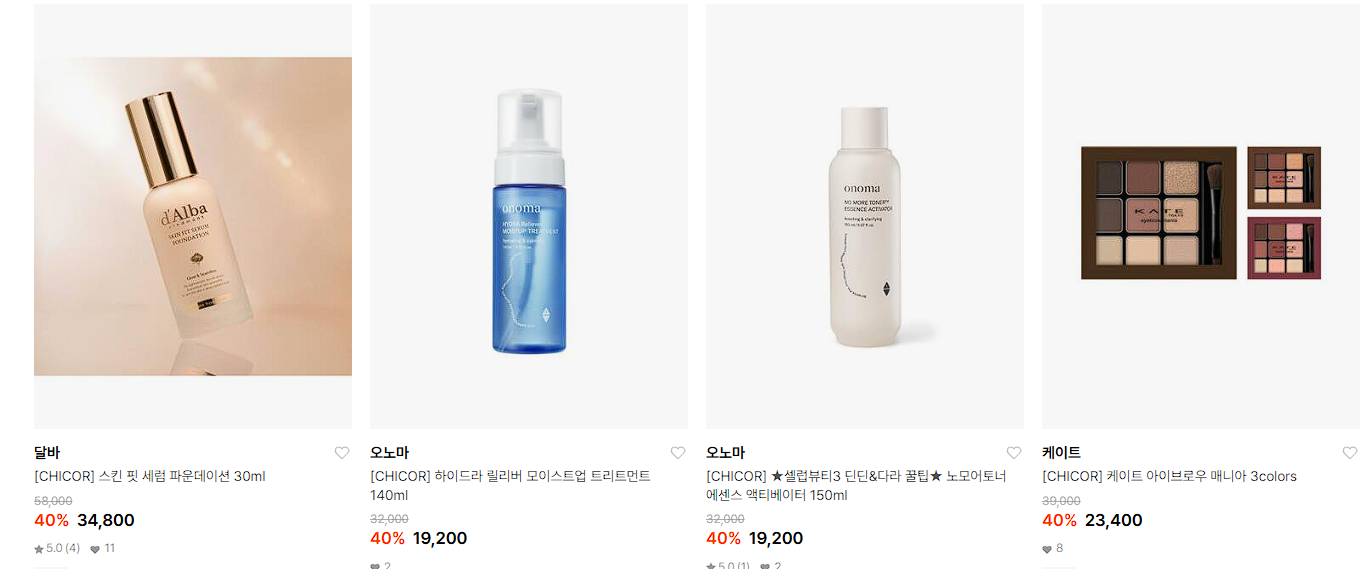Toggle wishlist heart for 케이트 아이브로우 매니아
This screenshot has width=1369, height=569.
[1350, 453]
